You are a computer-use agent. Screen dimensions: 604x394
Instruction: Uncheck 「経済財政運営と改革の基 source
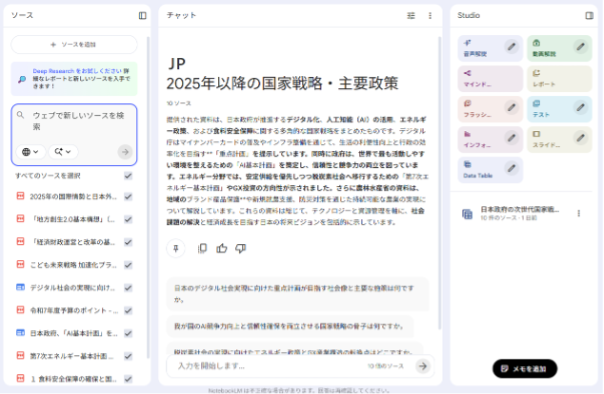(128, 242)
